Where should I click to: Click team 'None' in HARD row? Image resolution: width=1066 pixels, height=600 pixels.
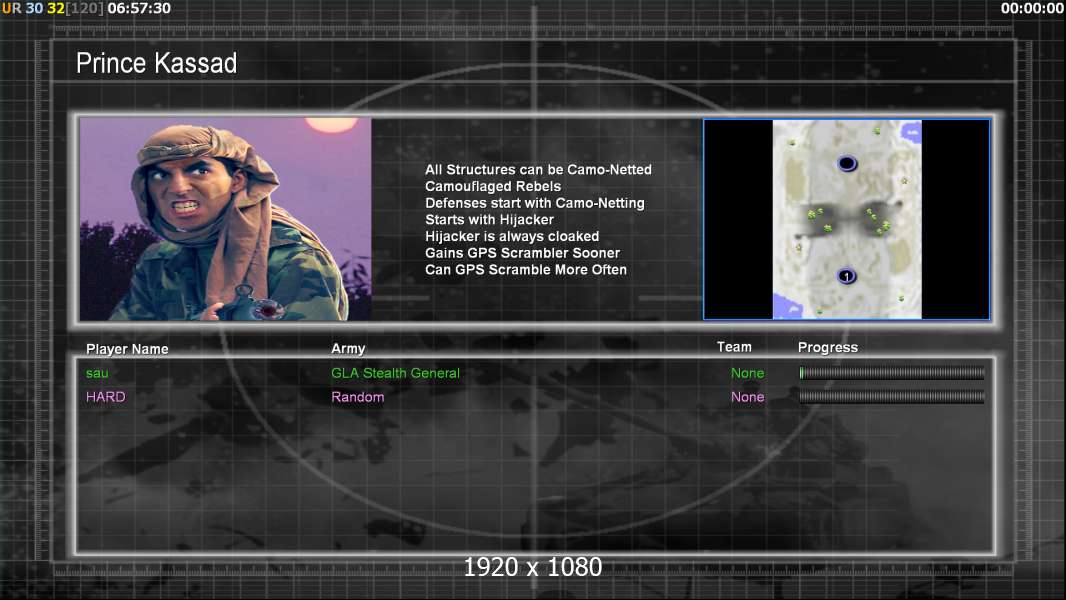tap(747, 397)
